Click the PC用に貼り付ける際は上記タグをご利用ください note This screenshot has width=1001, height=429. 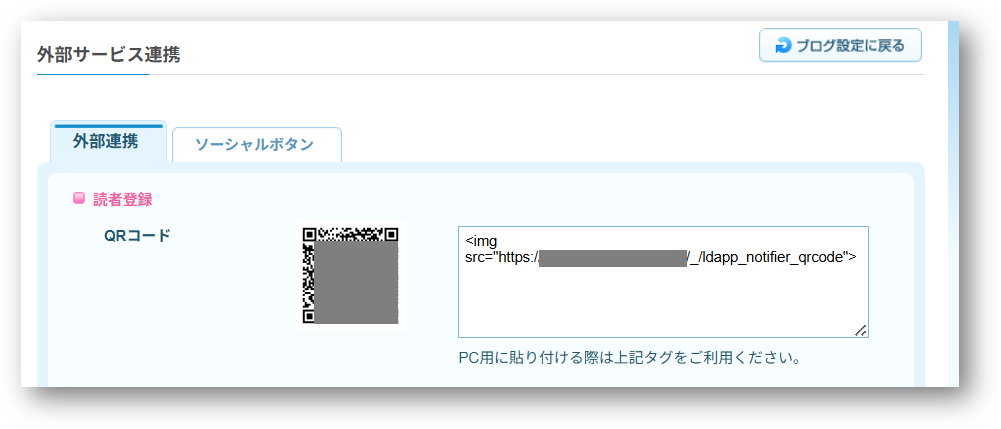click(630, 357)
